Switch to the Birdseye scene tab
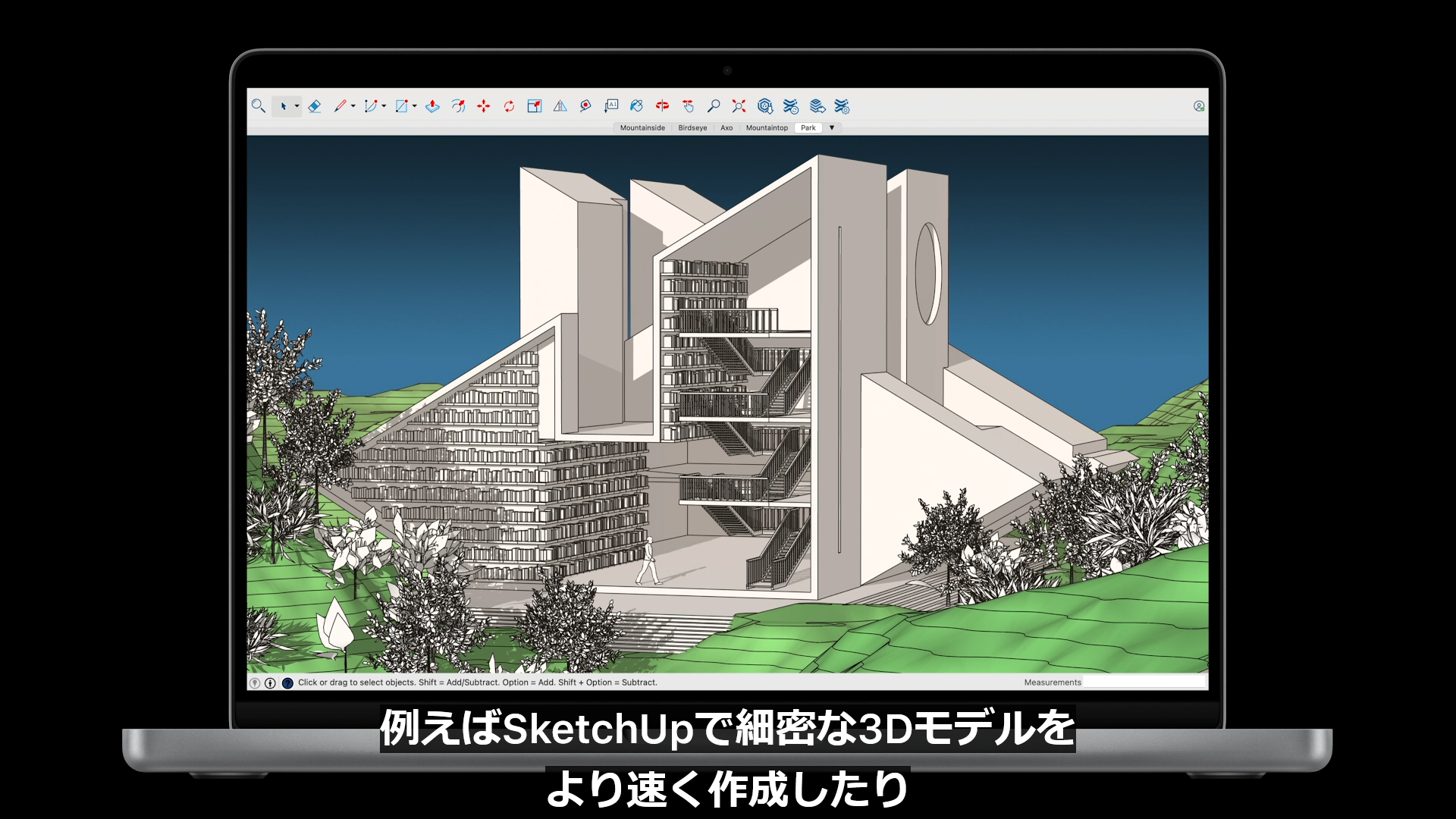1456x819 pixels. click(x=692, y=127)
